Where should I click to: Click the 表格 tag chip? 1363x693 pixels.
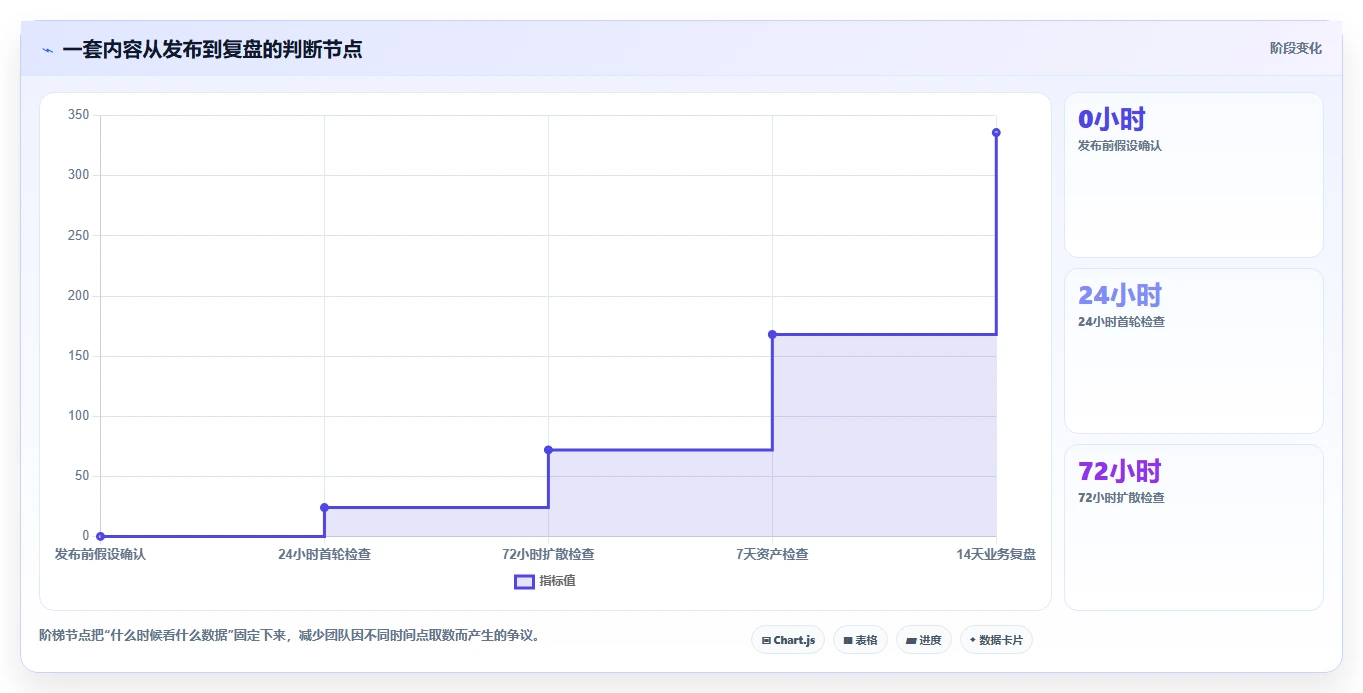tap(860, 640)
